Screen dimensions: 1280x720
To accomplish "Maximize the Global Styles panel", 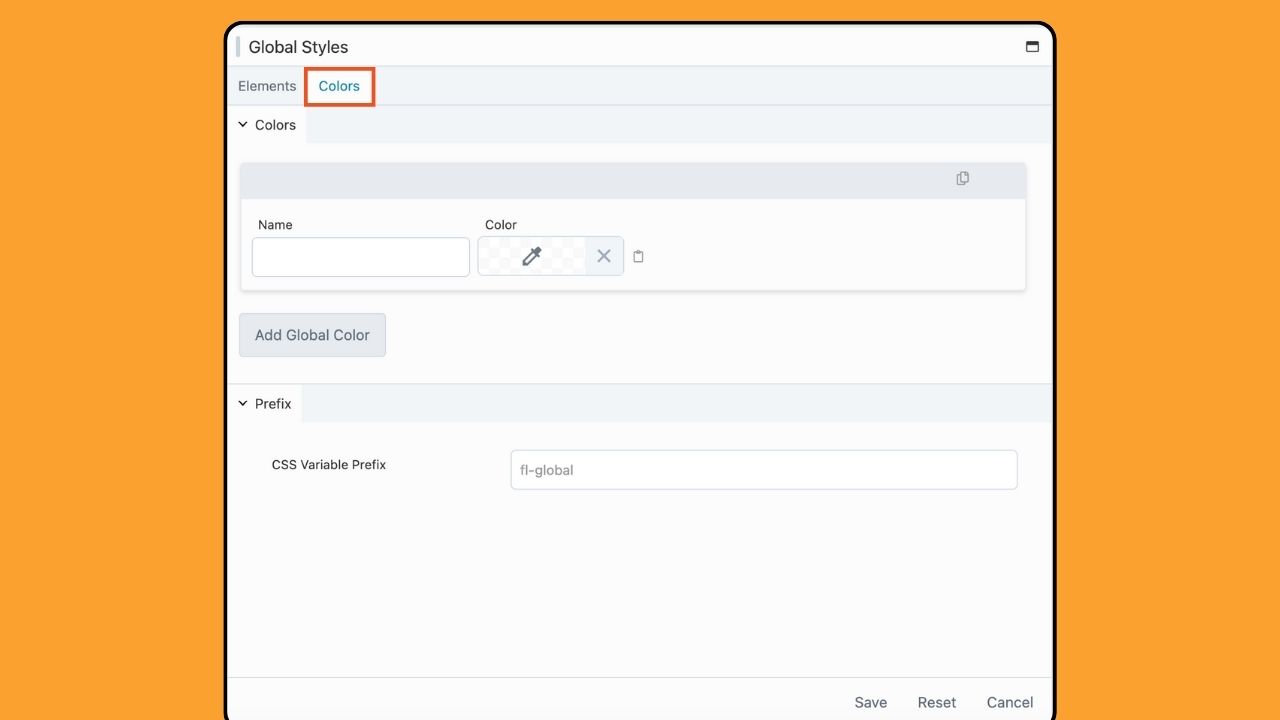I will pos(1032,47).
